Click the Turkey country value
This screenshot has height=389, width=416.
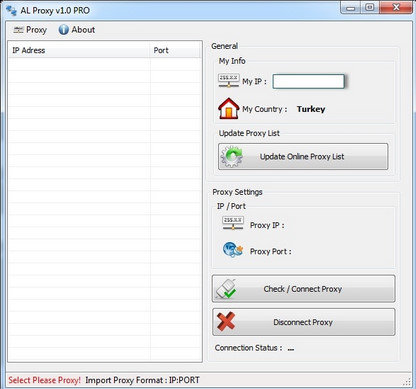click(x=311, y=109)
